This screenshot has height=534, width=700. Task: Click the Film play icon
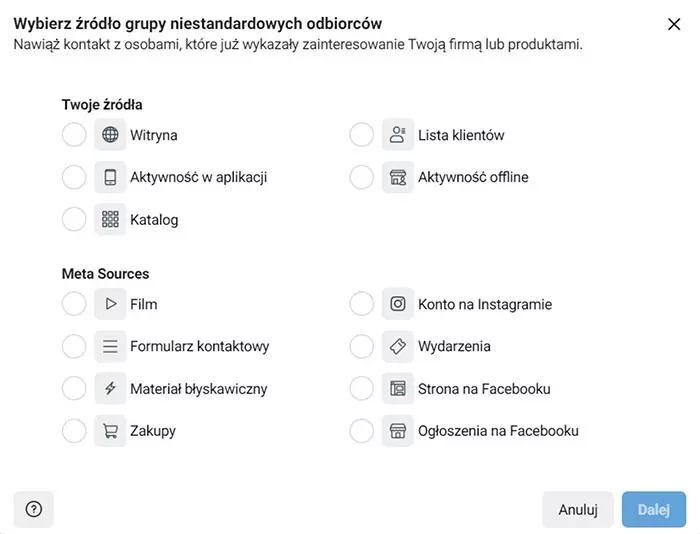(x=110, y=304)
